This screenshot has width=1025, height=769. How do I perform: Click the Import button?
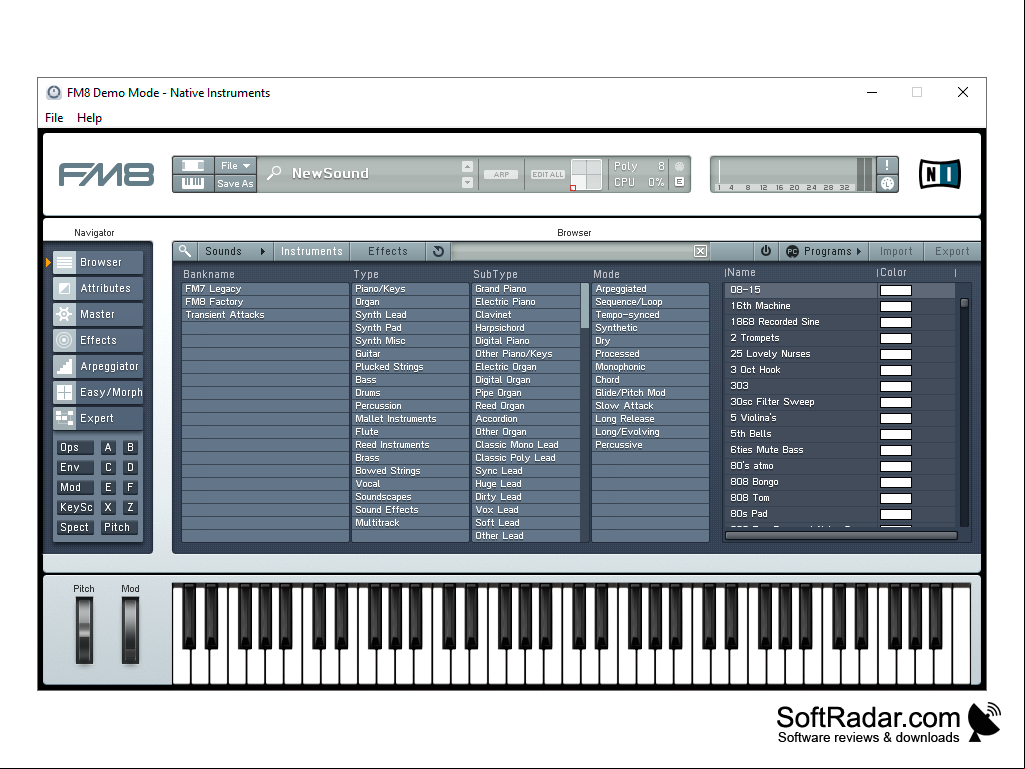point(896,251)
